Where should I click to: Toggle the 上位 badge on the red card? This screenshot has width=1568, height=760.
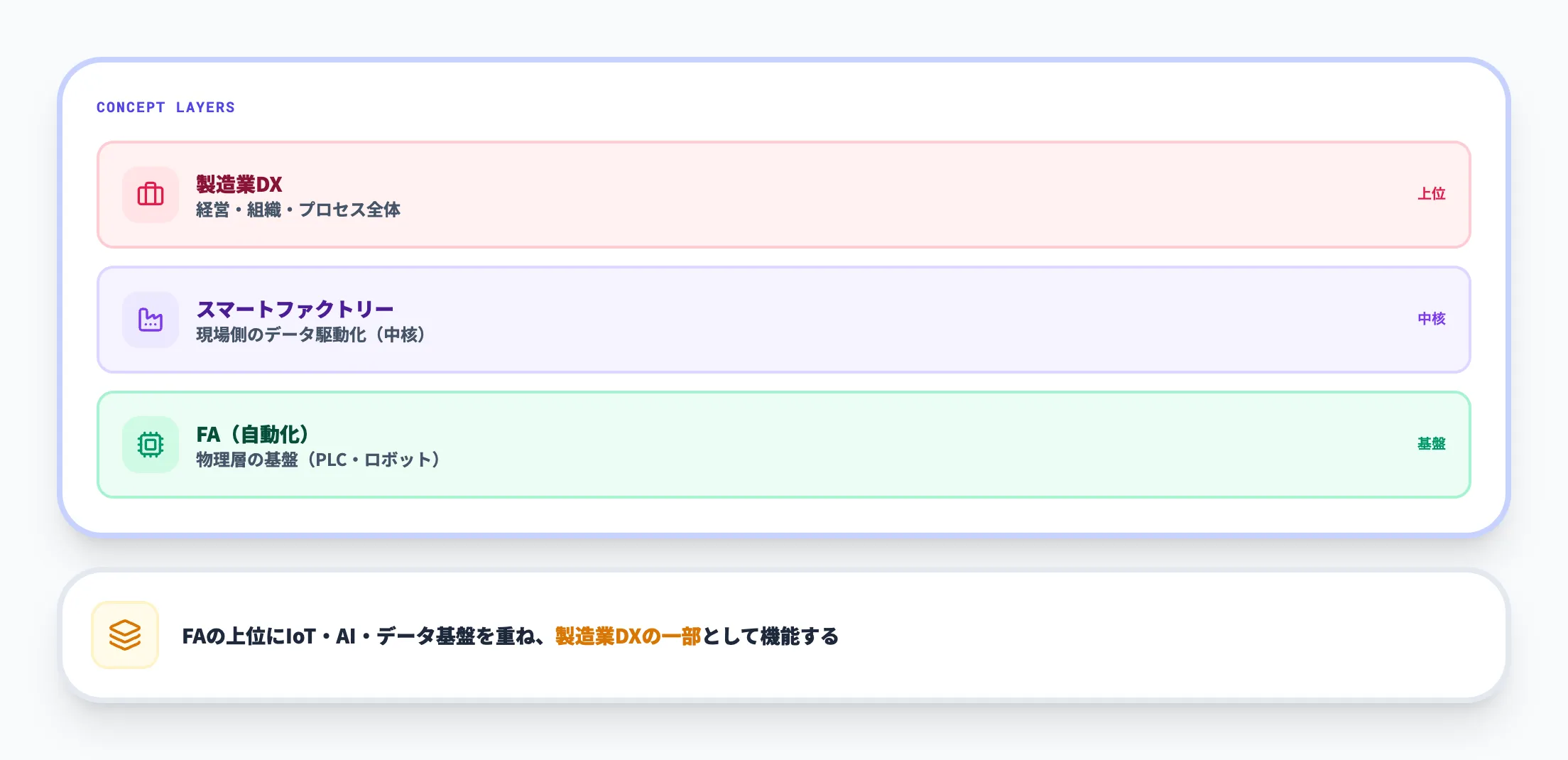[1430, 194]
